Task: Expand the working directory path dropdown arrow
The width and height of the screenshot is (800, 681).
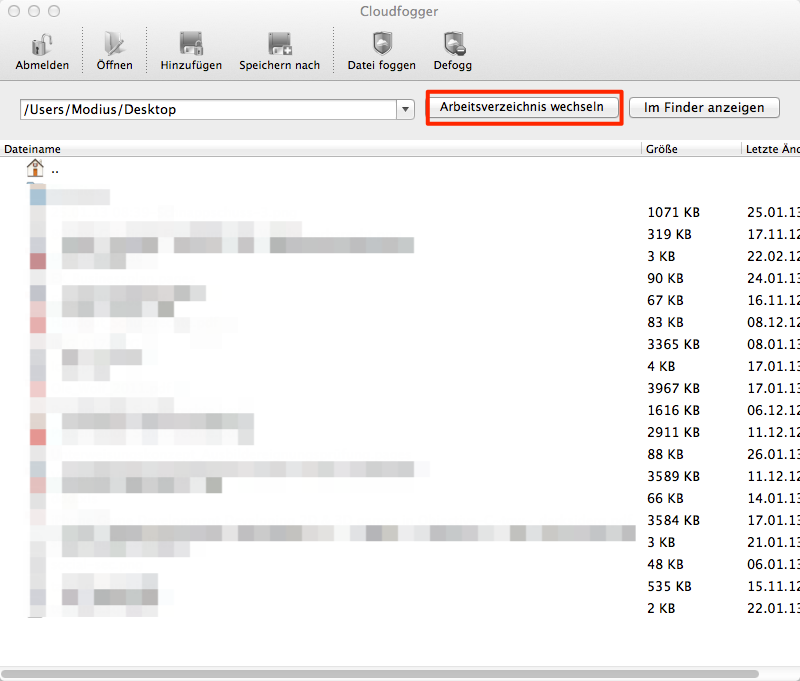Action: coord(405,109)
